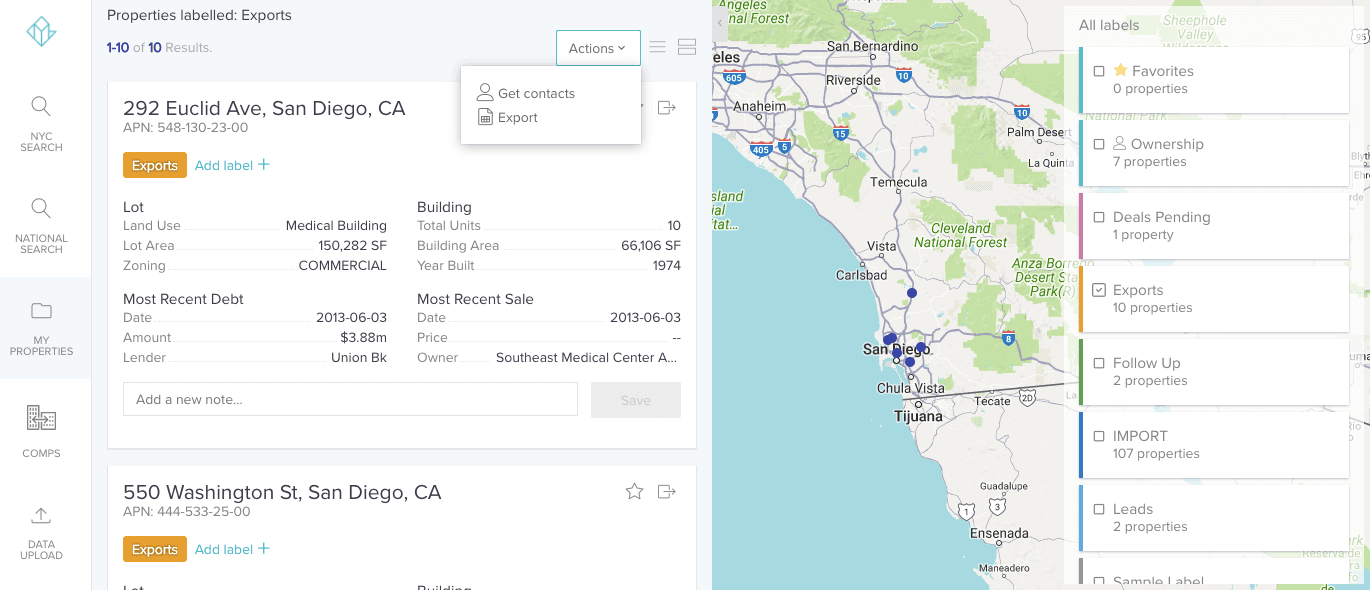The image size is (1370, 590).
Task: Add label to 550 Washington St
Action: [x=232, y=549]
